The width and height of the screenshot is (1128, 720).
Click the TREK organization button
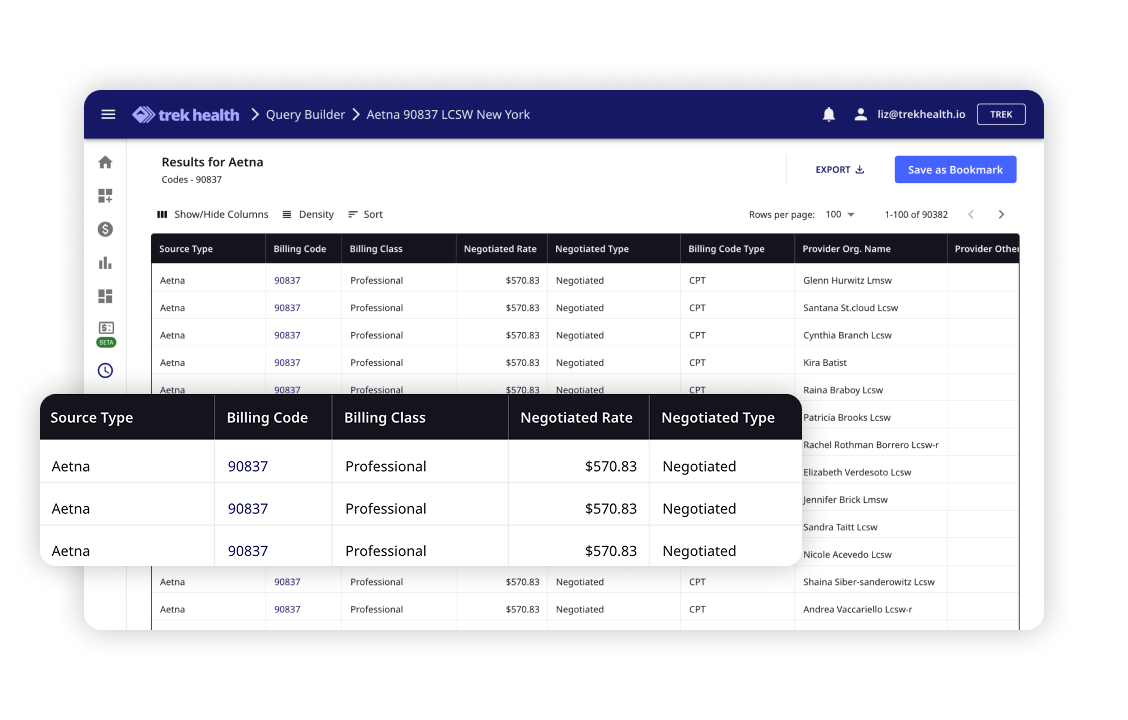point(1001,114)
